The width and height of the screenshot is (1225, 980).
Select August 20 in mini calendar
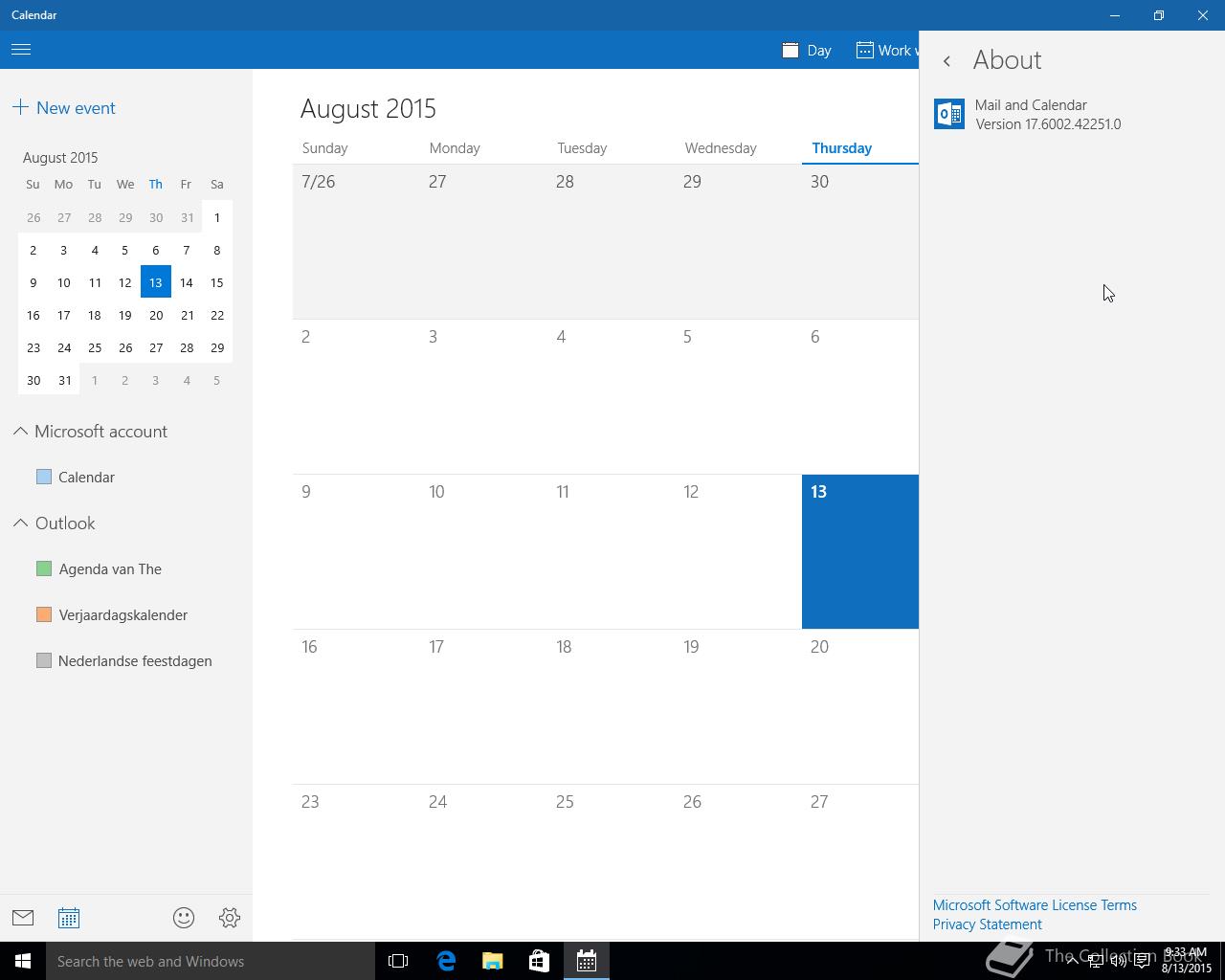156,315
